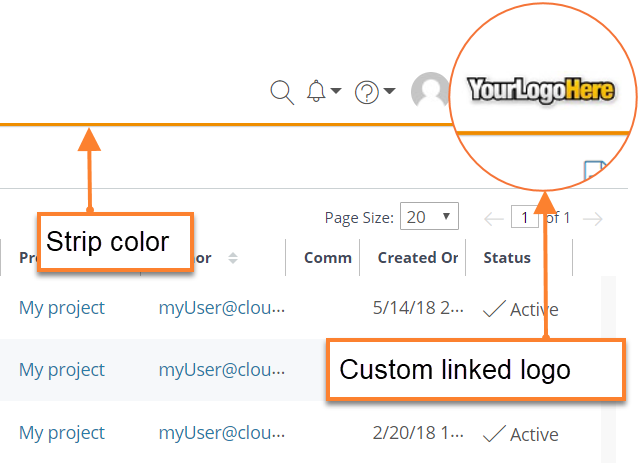Click Active status in 2/20/18 row

point(520,434)
